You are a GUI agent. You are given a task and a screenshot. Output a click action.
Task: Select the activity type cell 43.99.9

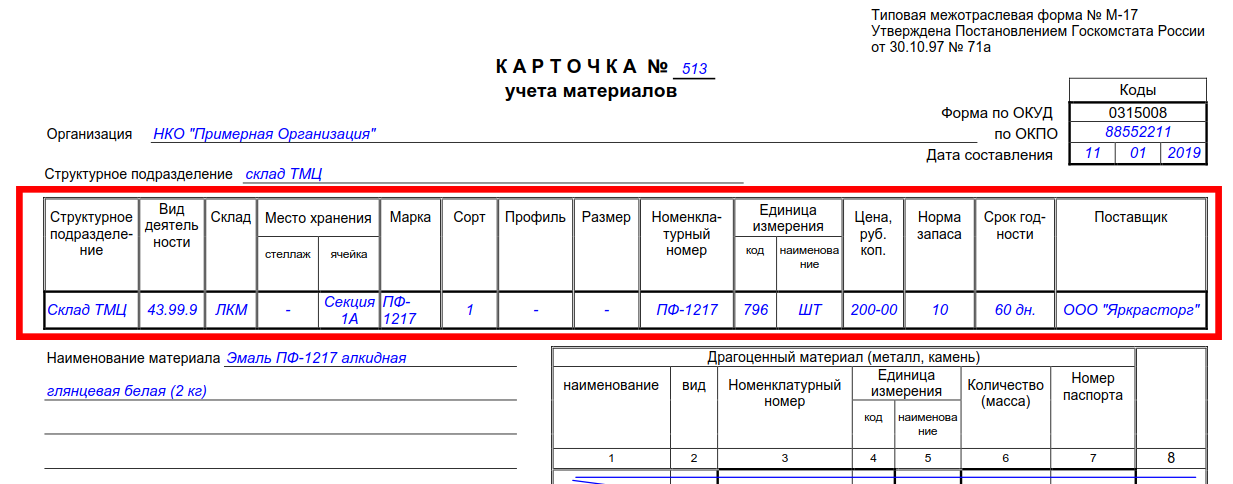point(171,310)
